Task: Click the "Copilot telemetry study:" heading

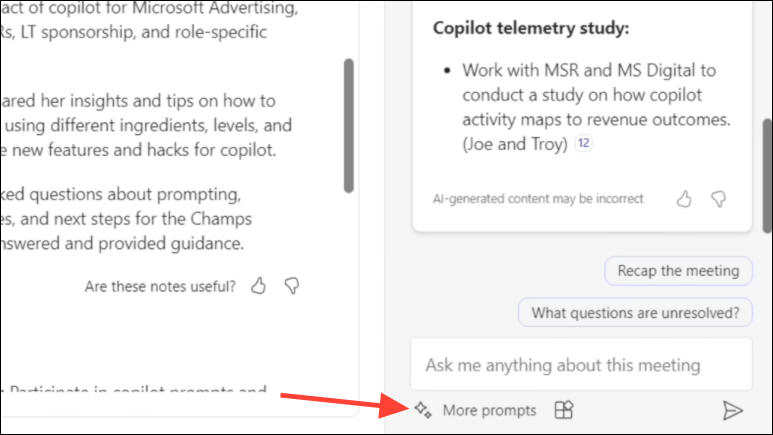Action: pos(531,28)
